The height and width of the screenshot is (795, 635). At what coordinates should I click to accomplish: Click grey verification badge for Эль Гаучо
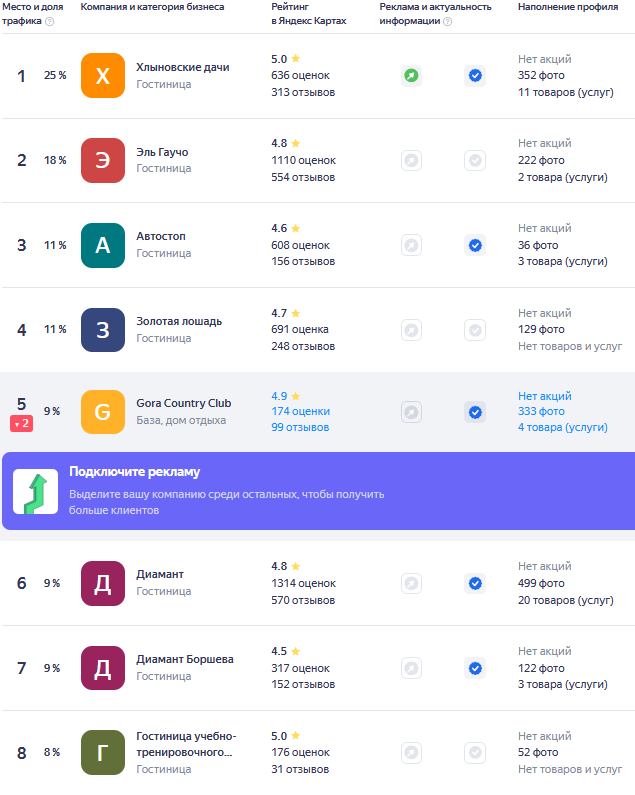click(x=475, y=161)
